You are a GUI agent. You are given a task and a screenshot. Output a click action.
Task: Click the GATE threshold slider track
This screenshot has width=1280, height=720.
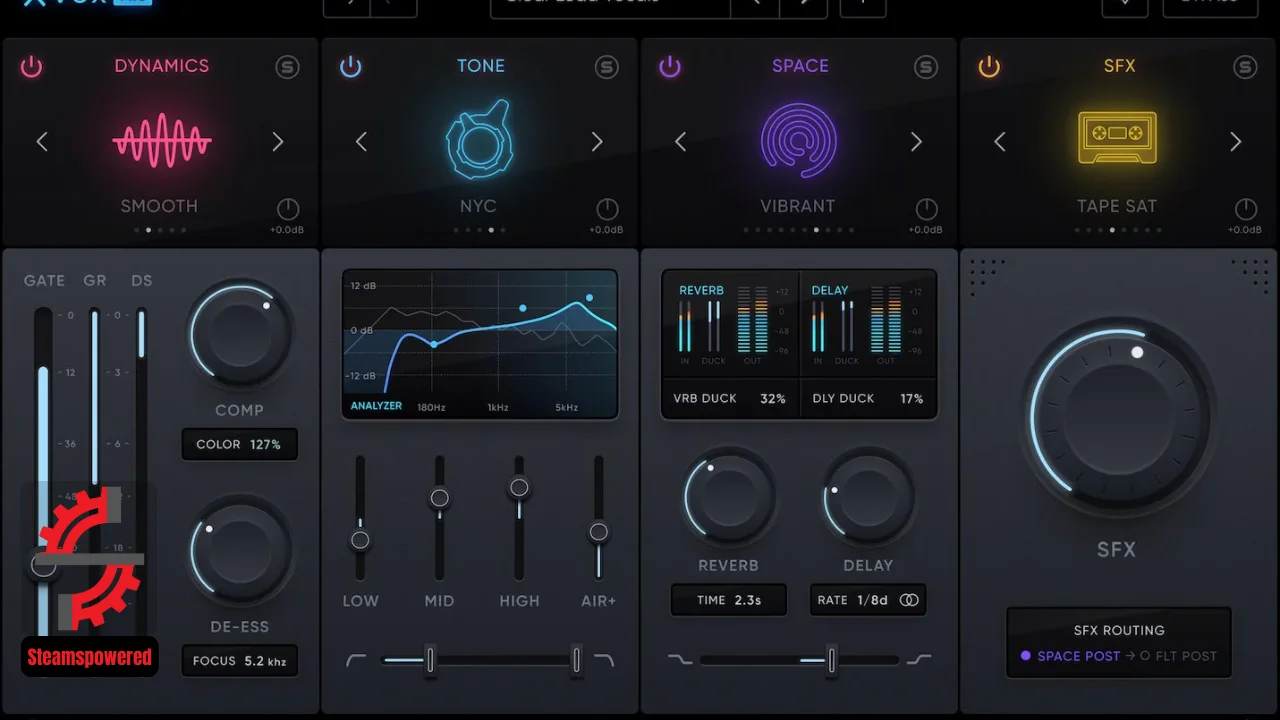[43, 470]
